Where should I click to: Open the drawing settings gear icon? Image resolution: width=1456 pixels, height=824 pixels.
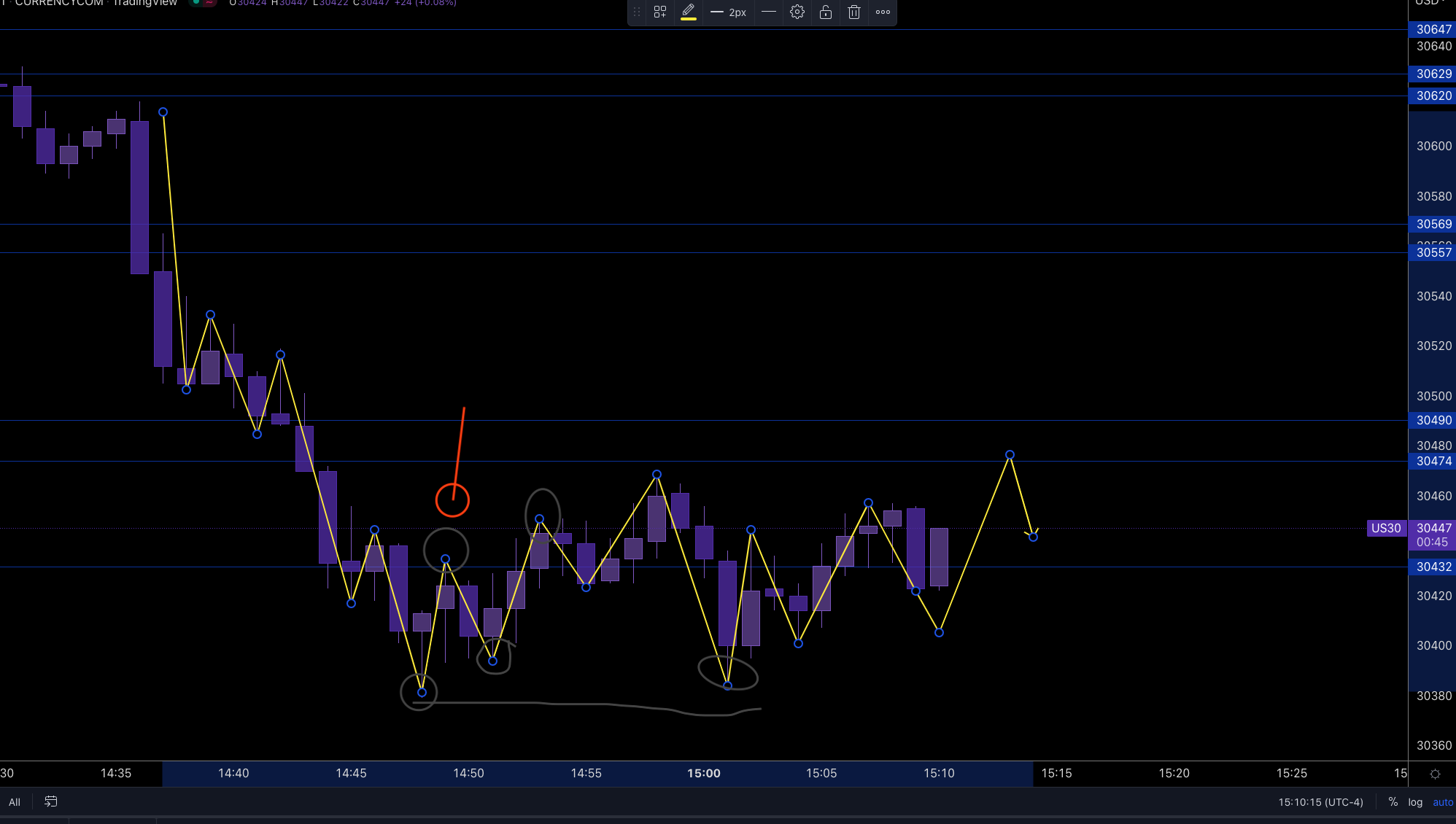[x=797, y=12]
